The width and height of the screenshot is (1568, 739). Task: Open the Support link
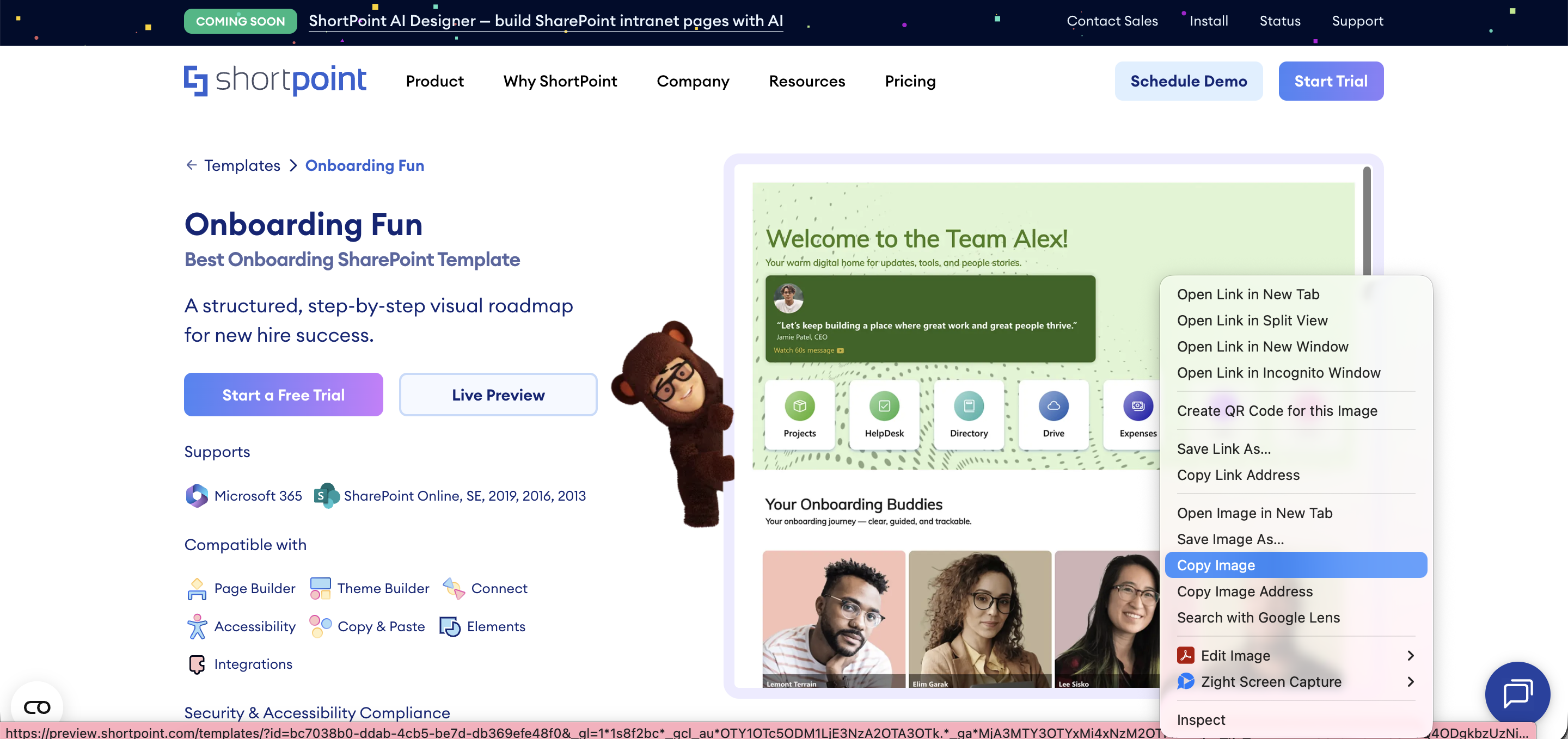(x=1357, y=21)
